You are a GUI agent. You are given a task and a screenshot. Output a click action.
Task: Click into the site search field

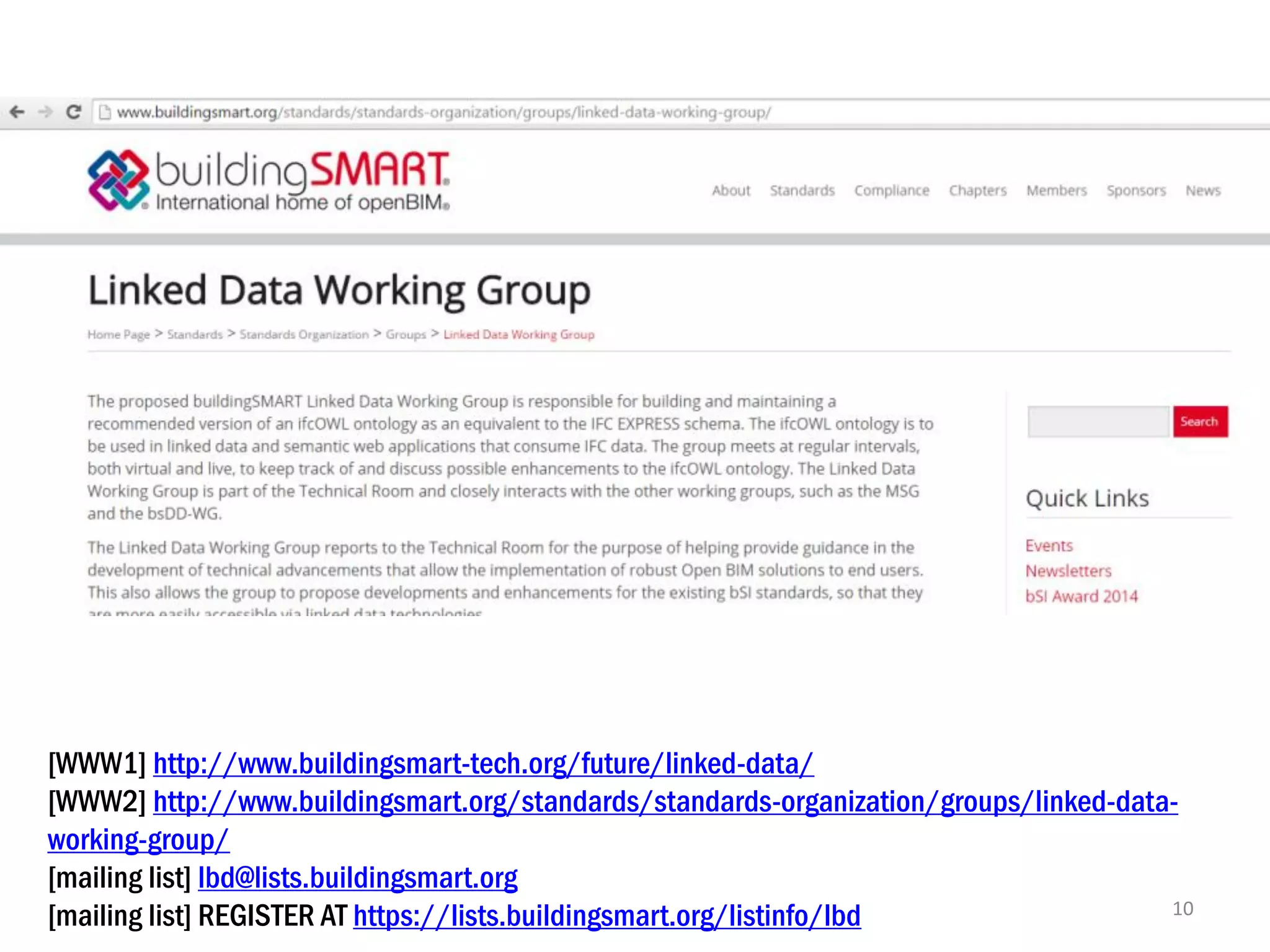point(1098,421)
